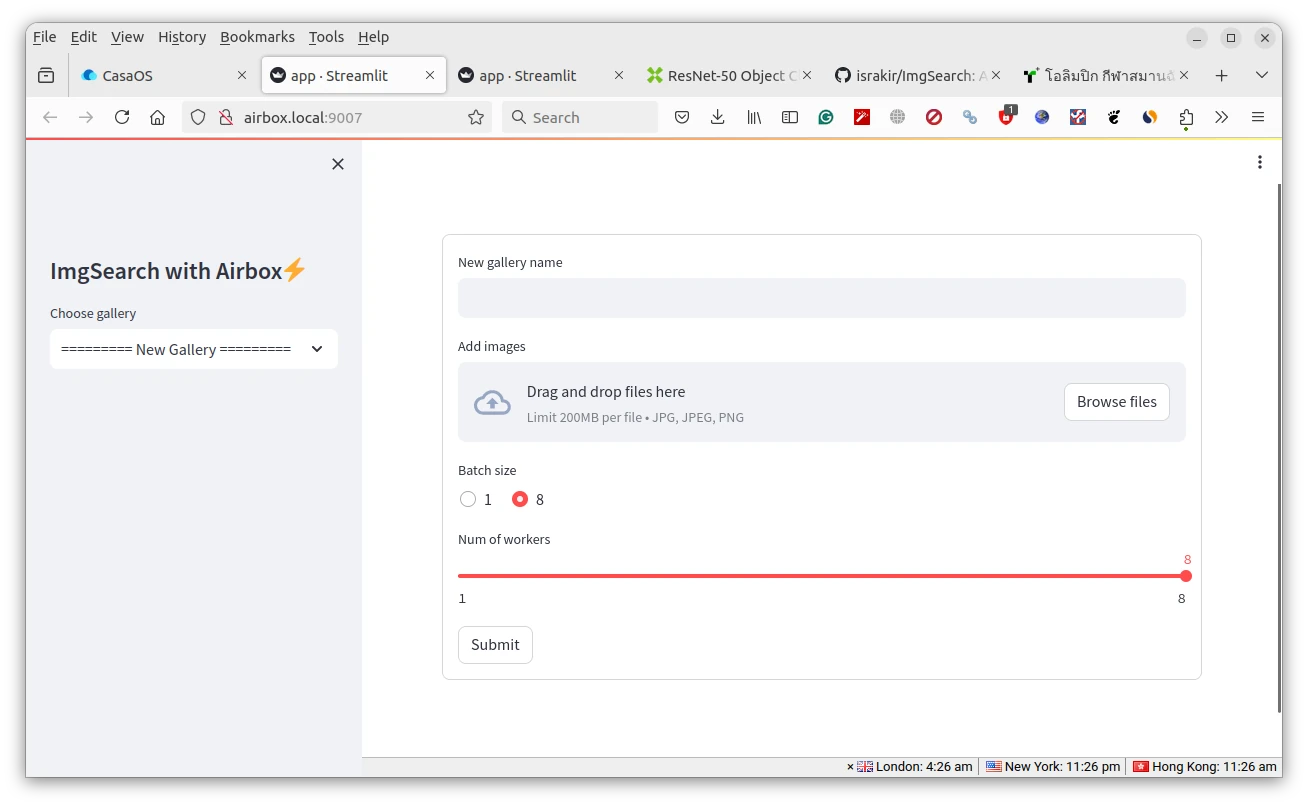Open the Tools menu
Viewport: 1308px width, 806px height.
326,37
